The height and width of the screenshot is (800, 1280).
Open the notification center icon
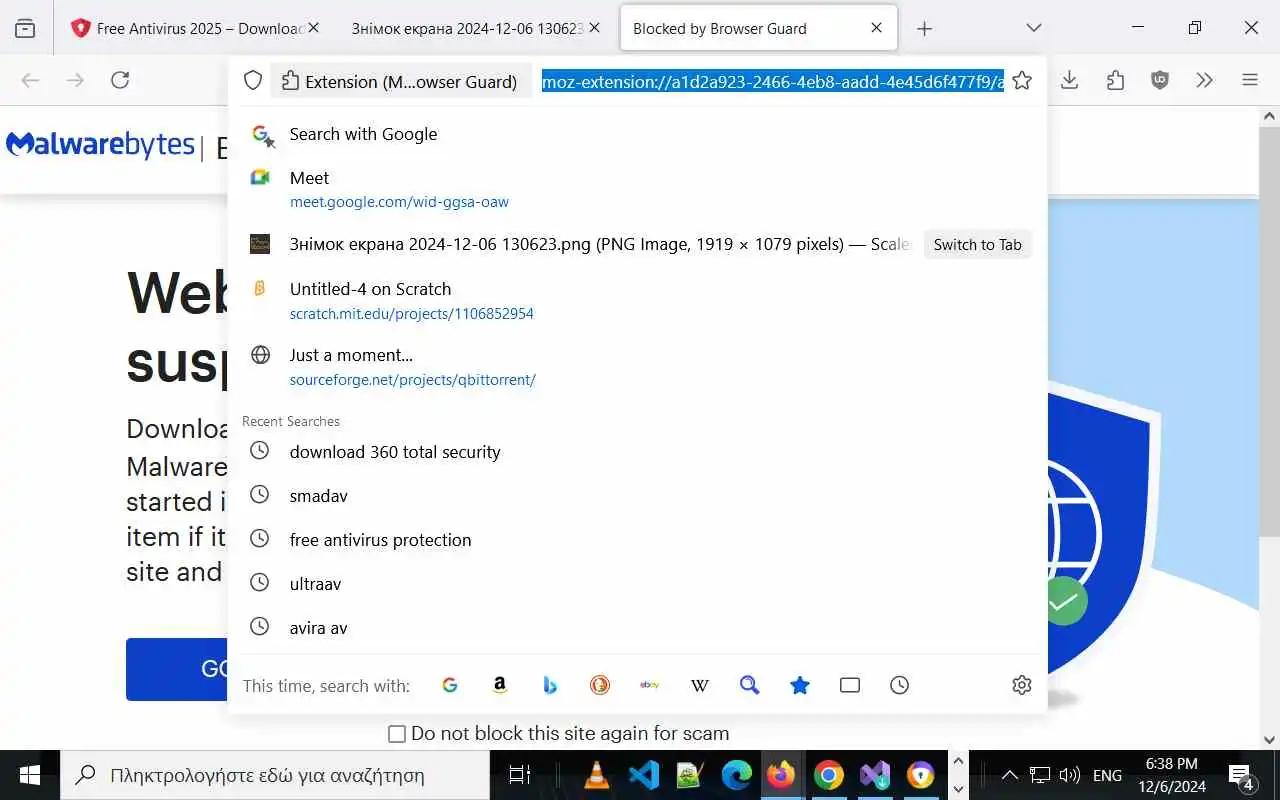[x=1241, y=776]
